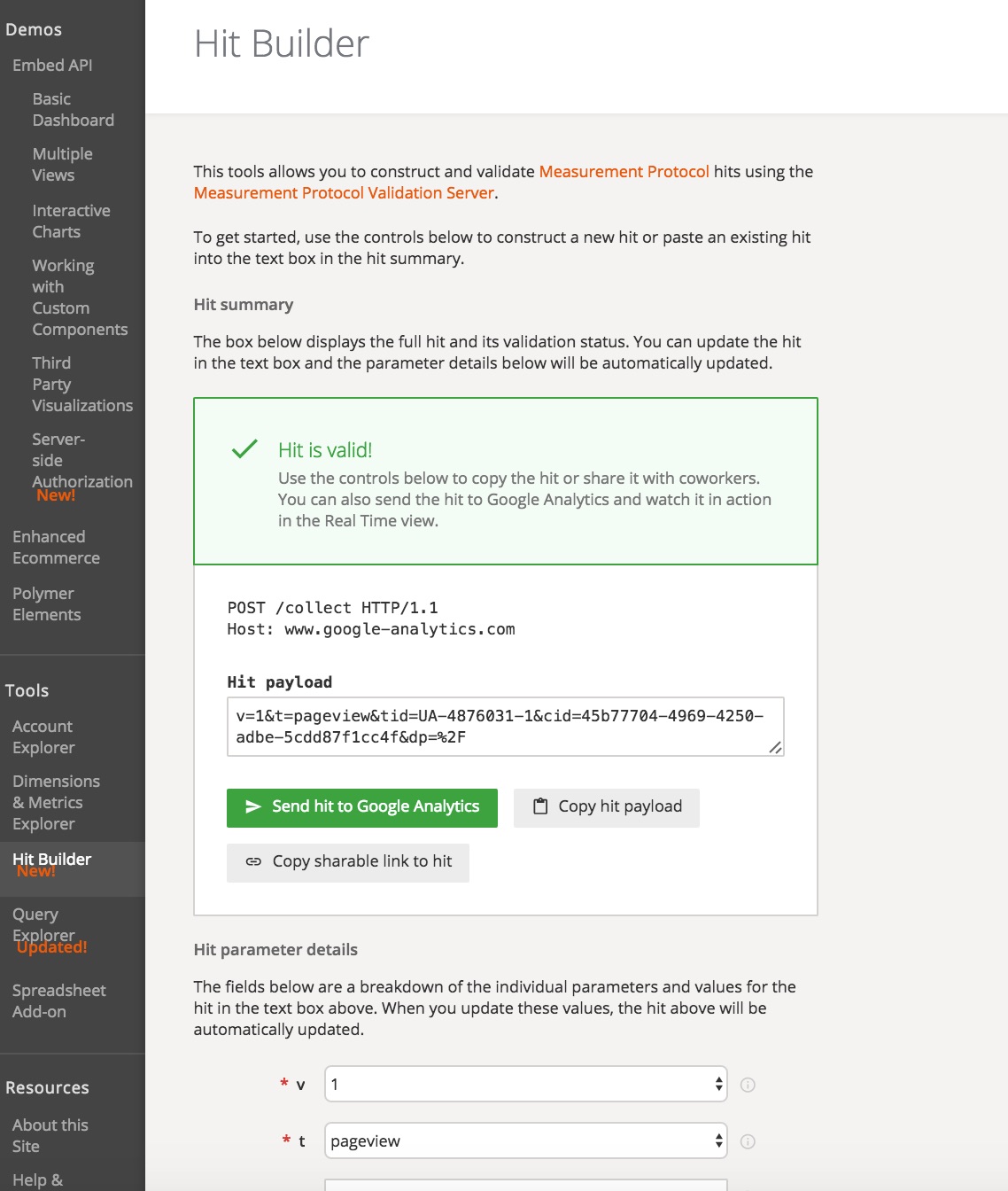Click the green checkmark validation icon
The height and width of the screenshot is (1191, 1008).
(244, 449)
